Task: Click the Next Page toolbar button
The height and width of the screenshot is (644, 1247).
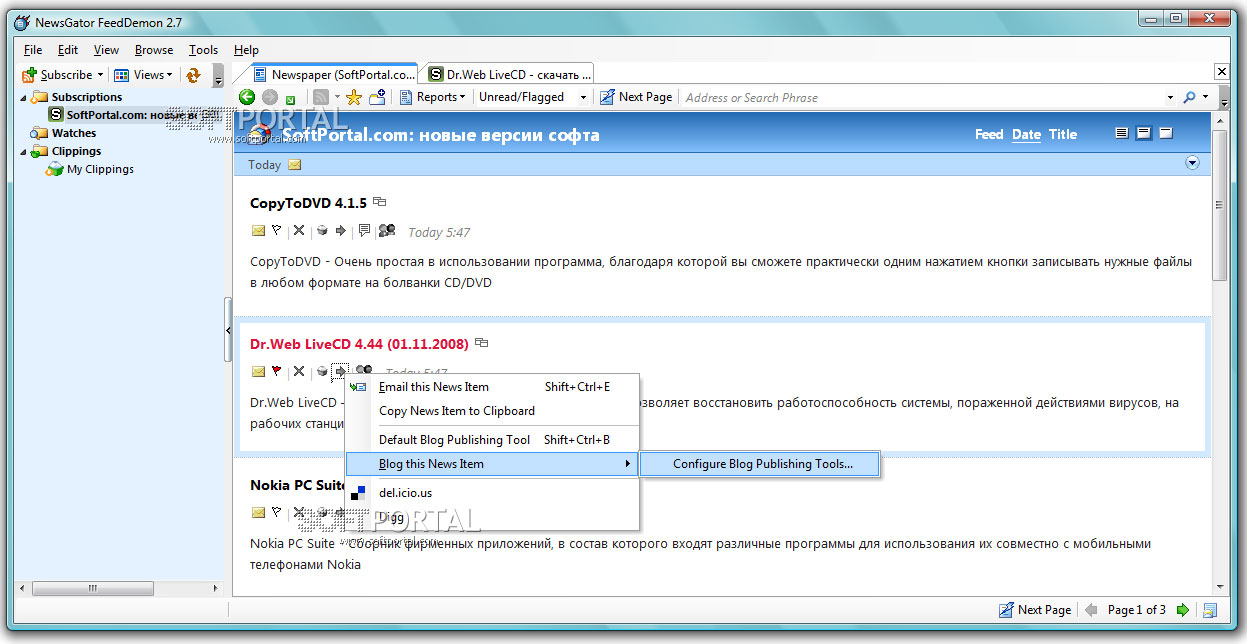Action: click(x=636, y=97)
